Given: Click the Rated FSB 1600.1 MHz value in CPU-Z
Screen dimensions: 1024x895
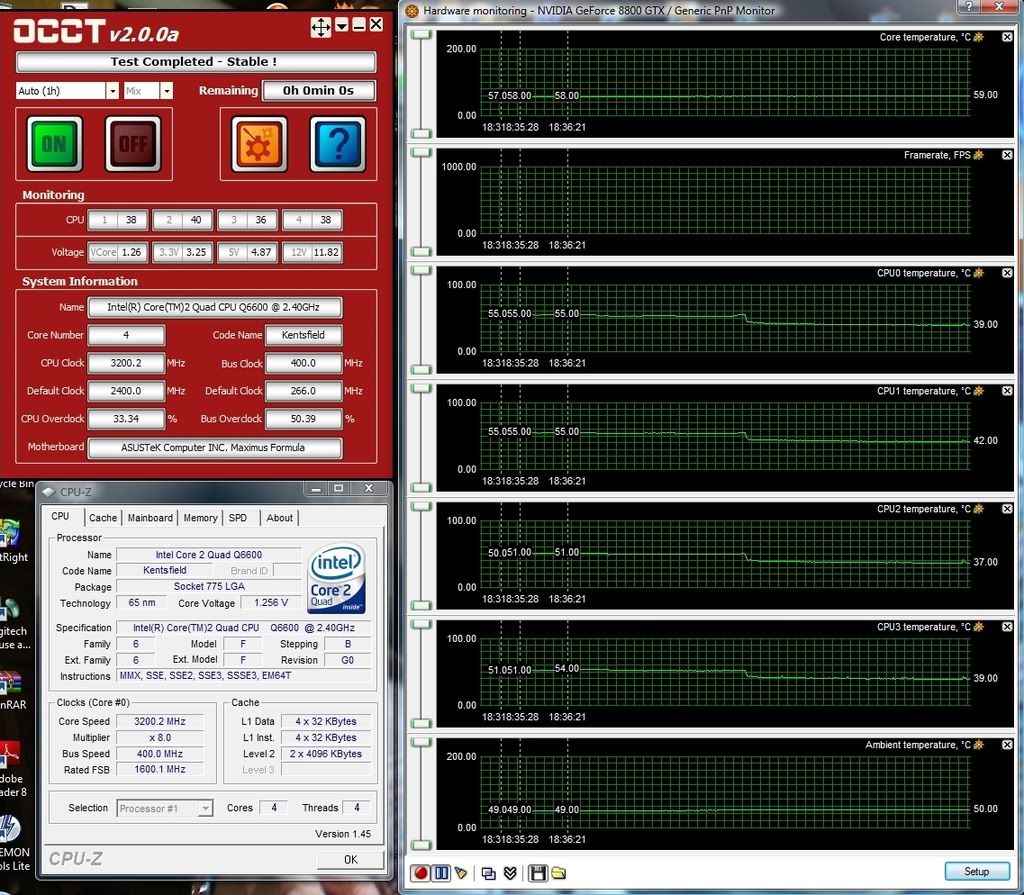Looking at the screenshot, I should tap(160, 770).
